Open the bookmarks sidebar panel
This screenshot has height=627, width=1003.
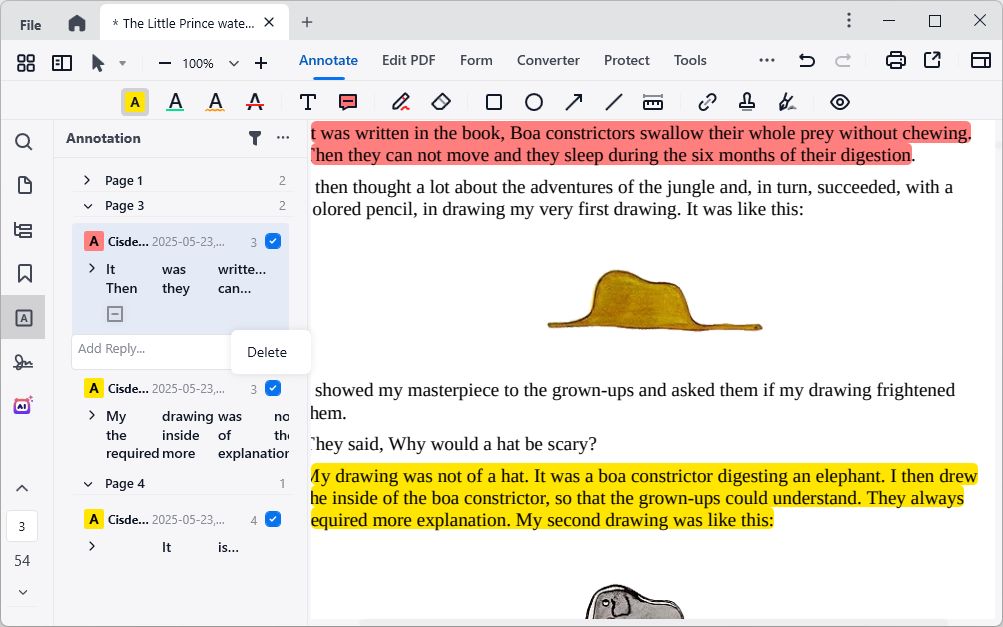click(x=24, y=273)
